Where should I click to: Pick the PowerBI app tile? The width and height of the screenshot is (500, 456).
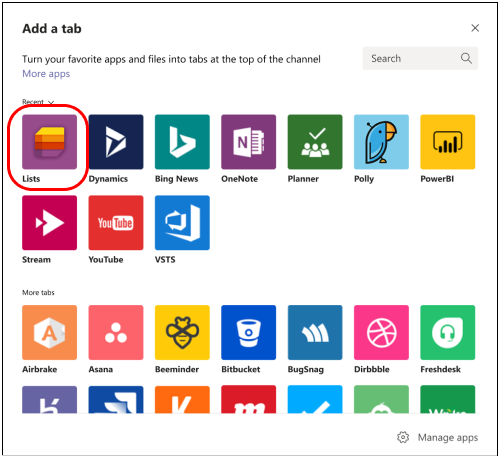(447, 142)
